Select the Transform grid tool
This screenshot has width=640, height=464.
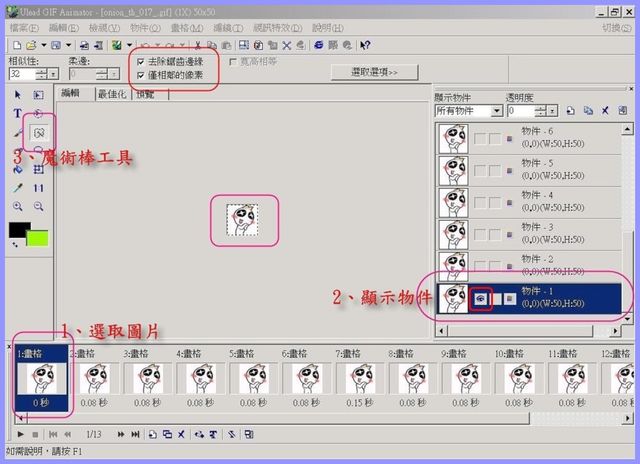39,169
